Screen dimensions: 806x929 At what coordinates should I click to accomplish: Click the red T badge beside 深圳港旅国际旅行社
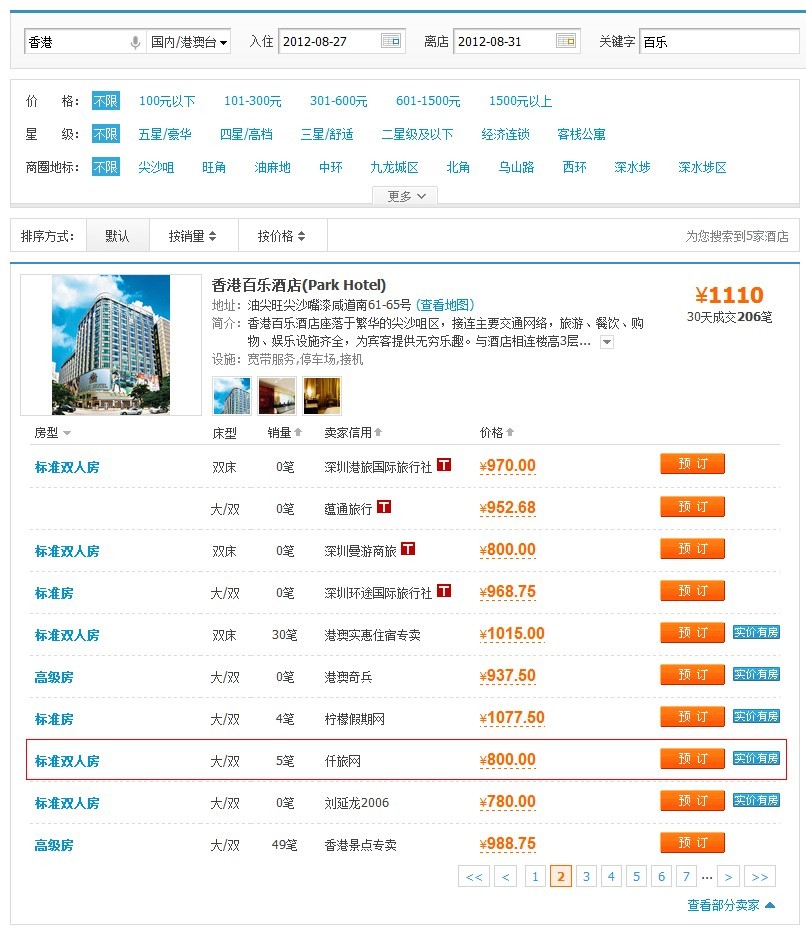click(444, 465)
